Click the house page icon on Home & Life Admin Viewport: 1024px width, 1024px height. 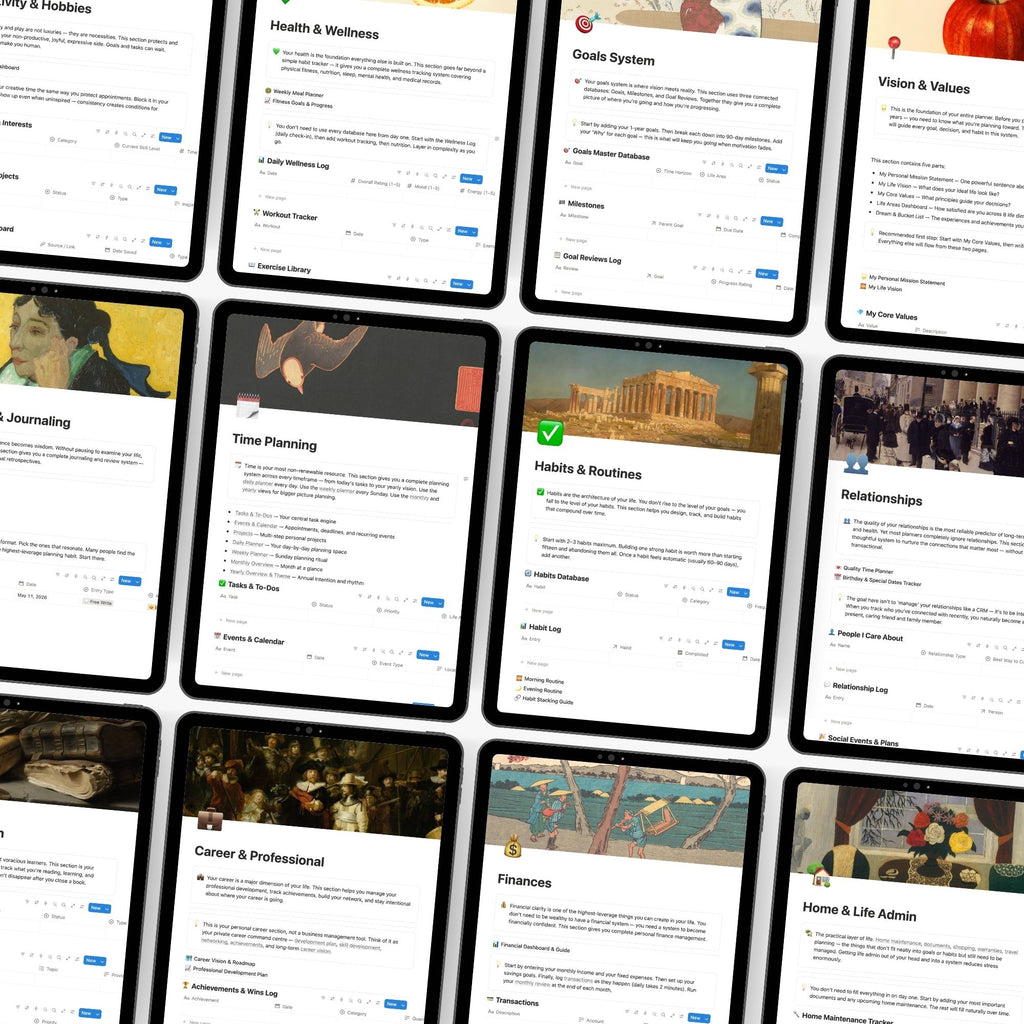pos(818,874)
